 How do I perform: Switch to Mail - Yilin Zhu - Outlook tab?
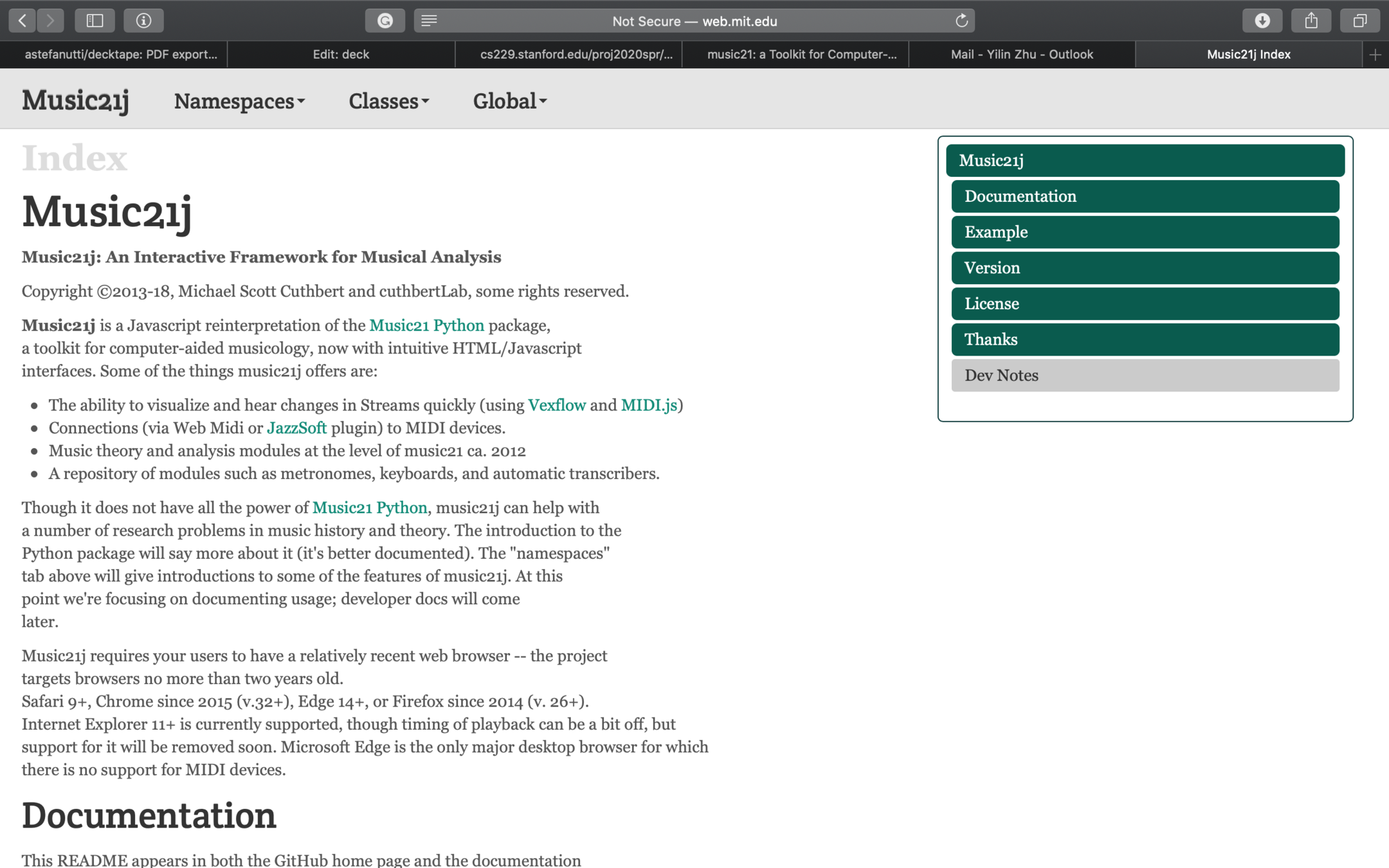coord(1022,55)
